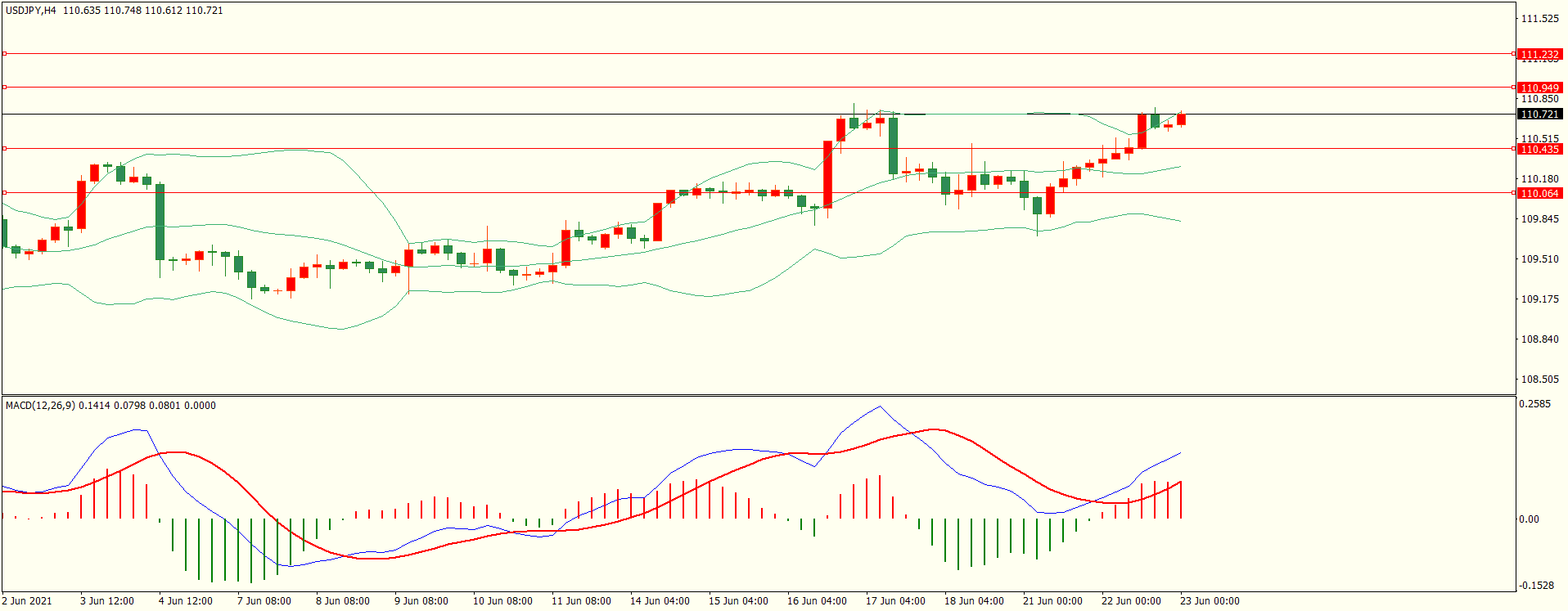Click left handle of the 111.232 line
Viewport: 1568px width, 611px height.
click(4, 54)
